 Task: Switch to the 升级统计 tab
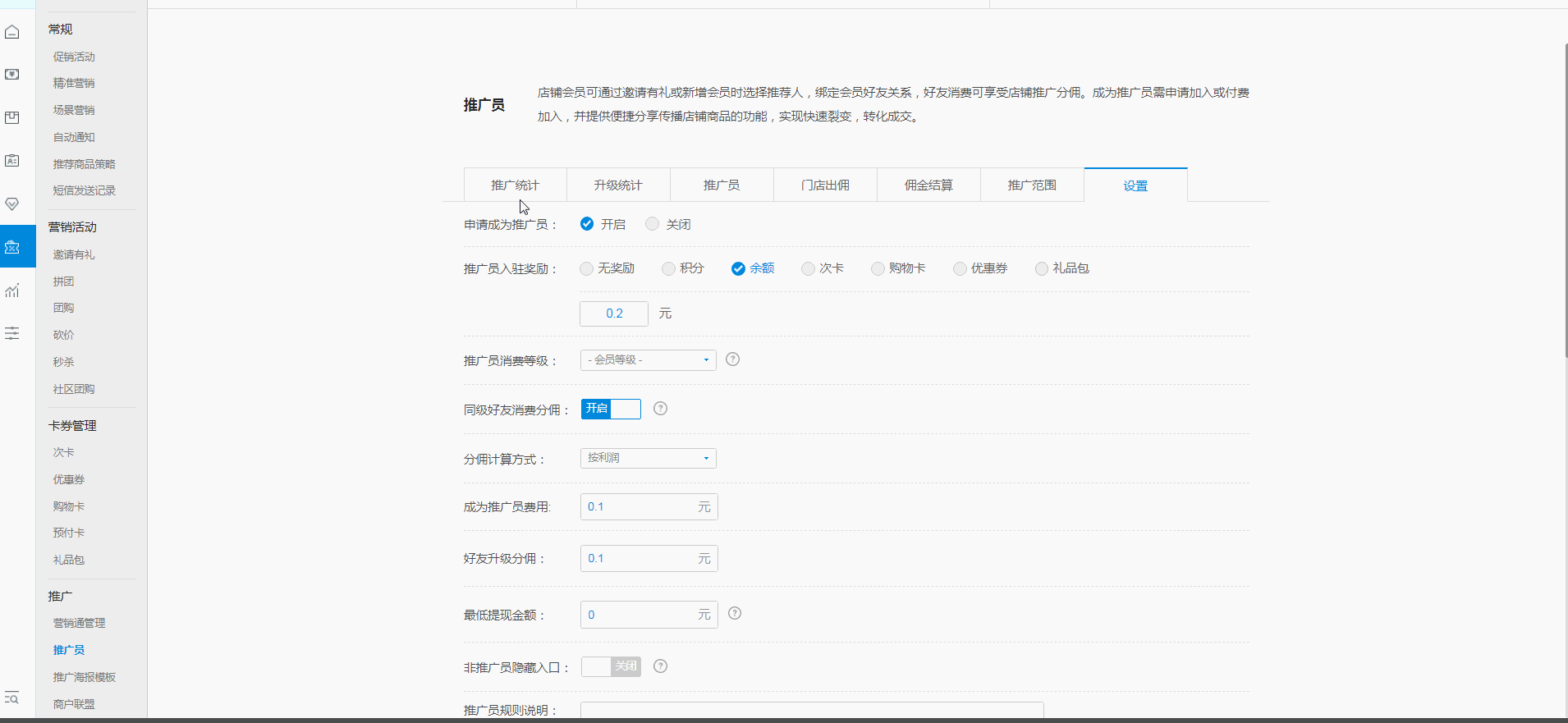coord(618,185)
